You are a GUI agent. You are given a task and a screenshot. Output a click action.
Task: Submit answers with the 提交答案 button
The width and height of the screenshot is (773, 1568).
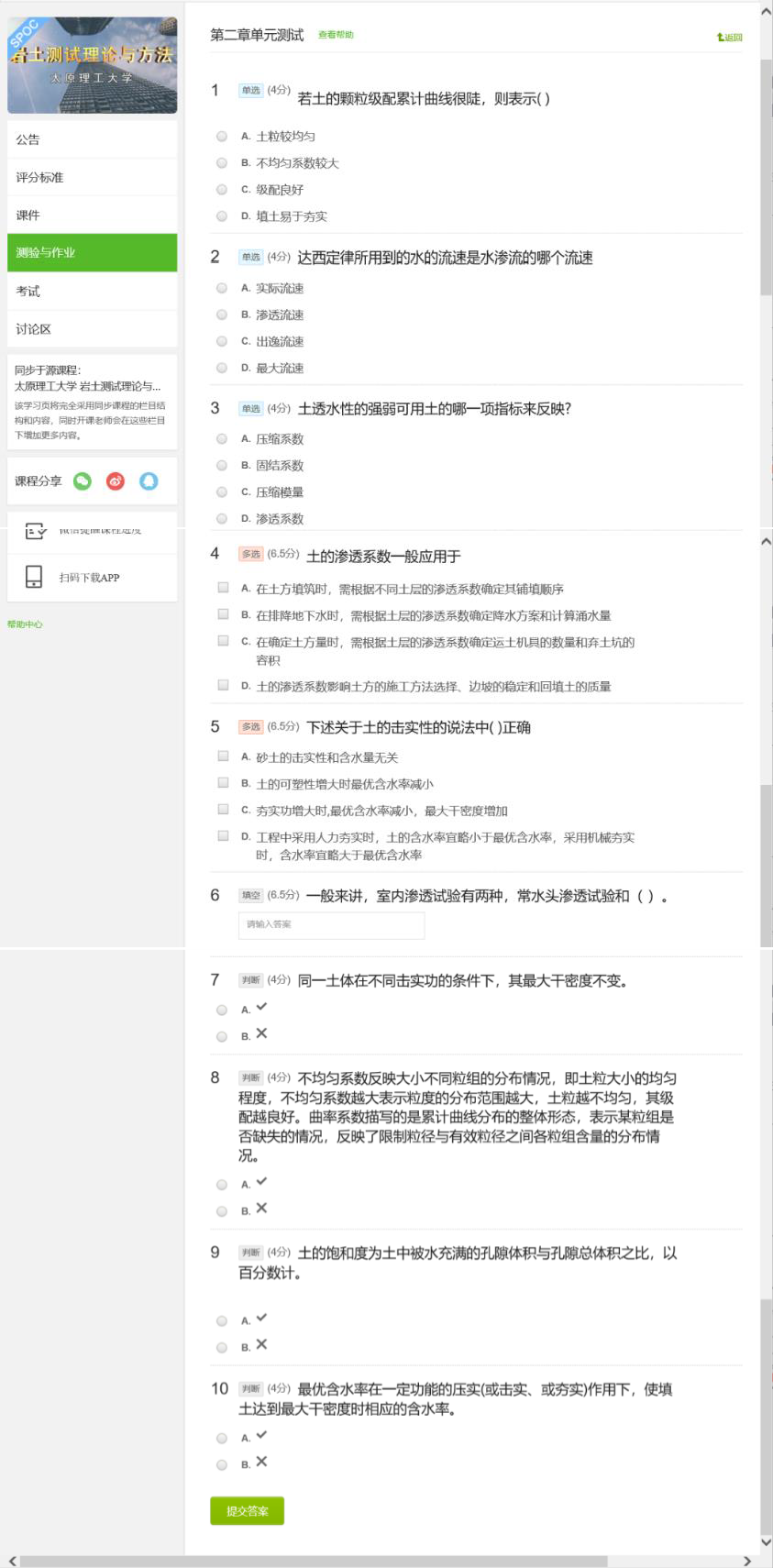[247, 1510]
